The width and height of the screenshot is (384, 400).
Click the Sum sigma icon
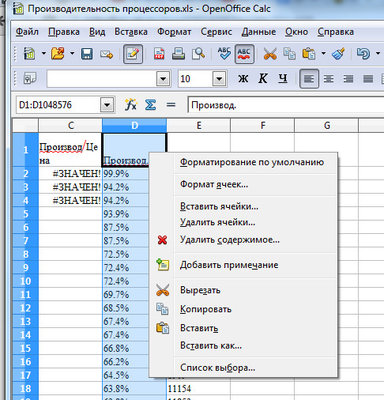(x=150, y=105)
